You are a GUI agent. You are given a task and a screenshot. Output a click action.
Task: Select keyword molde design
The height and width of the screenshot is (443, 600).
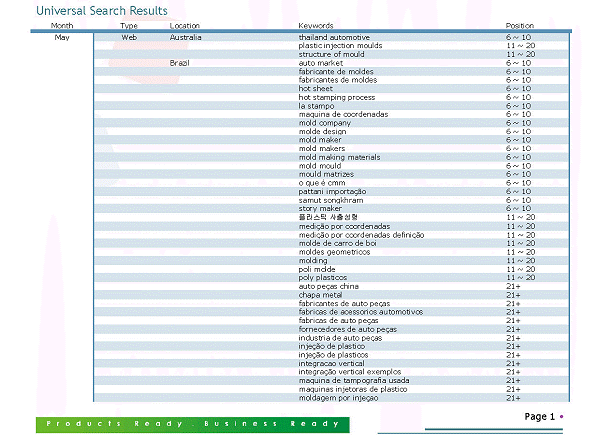click(322, 132)
